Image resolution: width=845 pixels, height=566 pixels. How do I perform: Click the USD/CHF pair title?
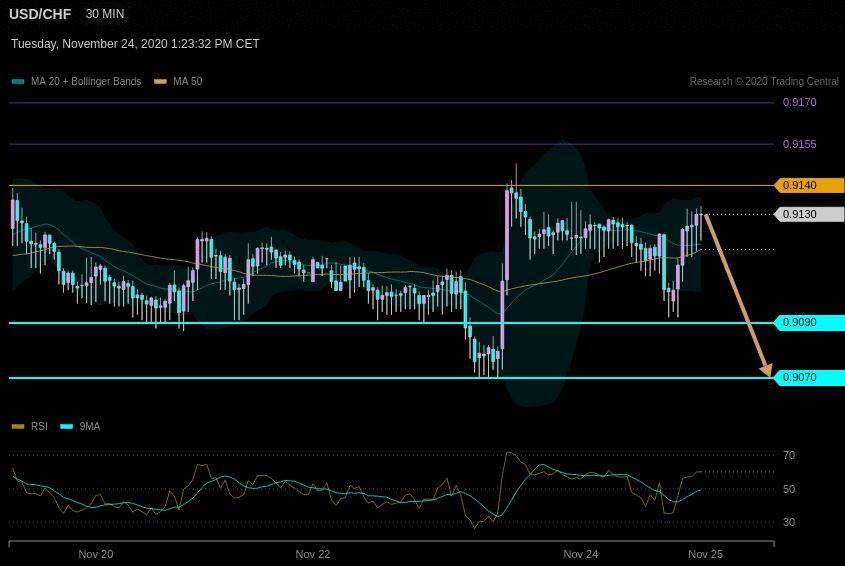tap(40, 14)
